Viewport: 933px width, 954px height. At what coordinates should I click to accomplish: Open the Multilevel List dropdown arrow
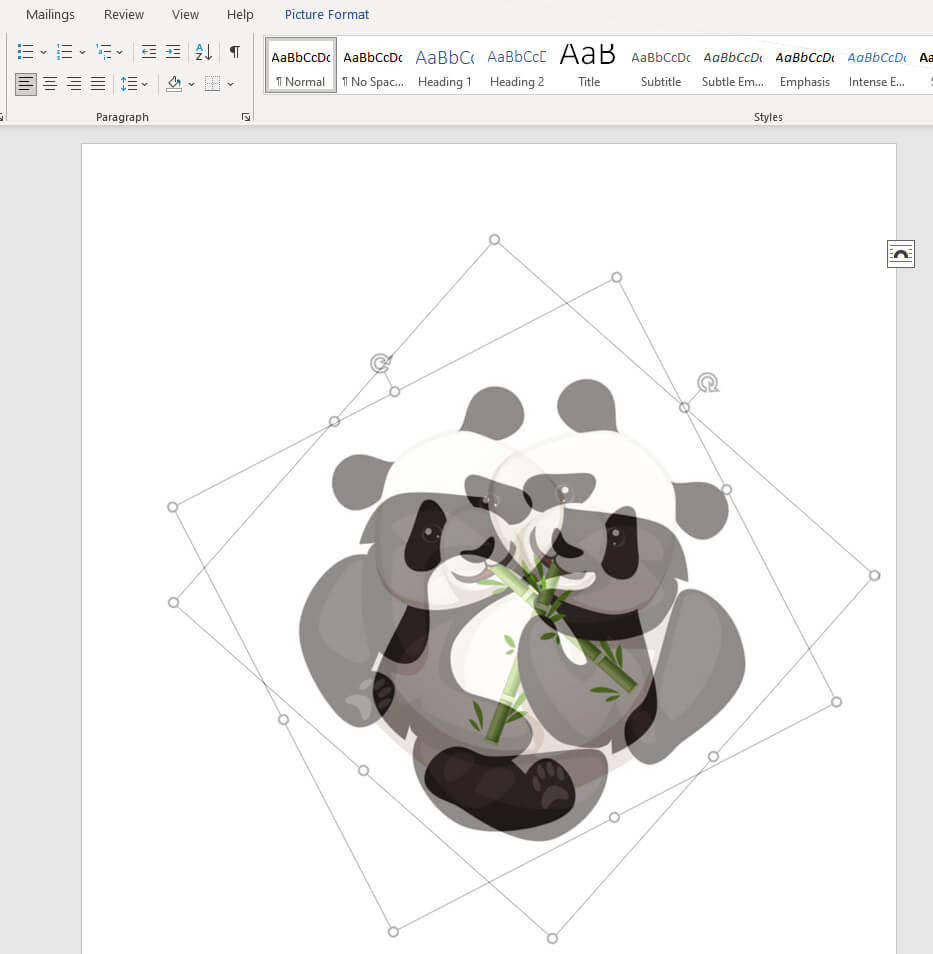[120, 52]
